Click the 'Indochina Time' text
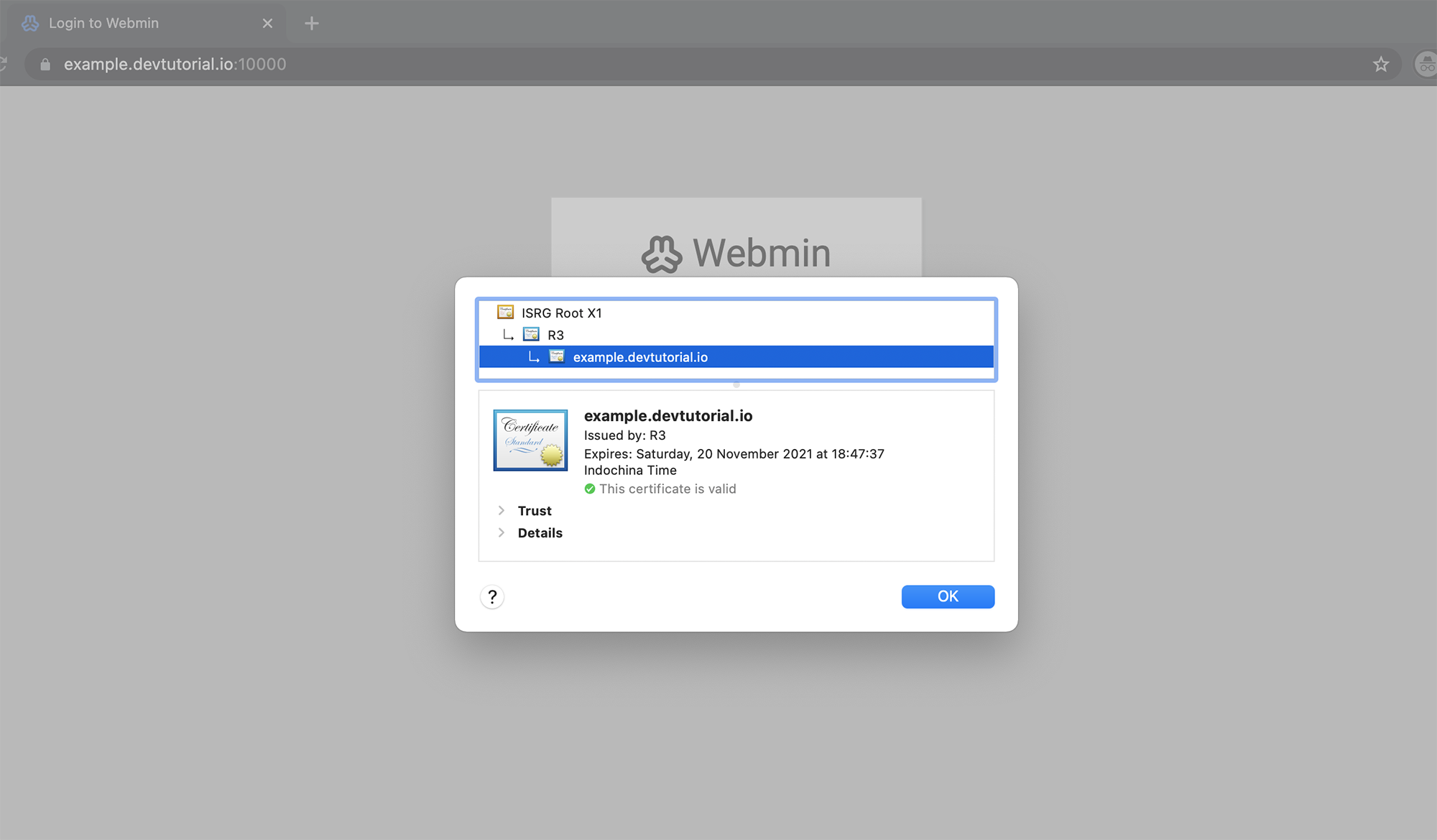The image size is (1437, 840). pos(630,470)
